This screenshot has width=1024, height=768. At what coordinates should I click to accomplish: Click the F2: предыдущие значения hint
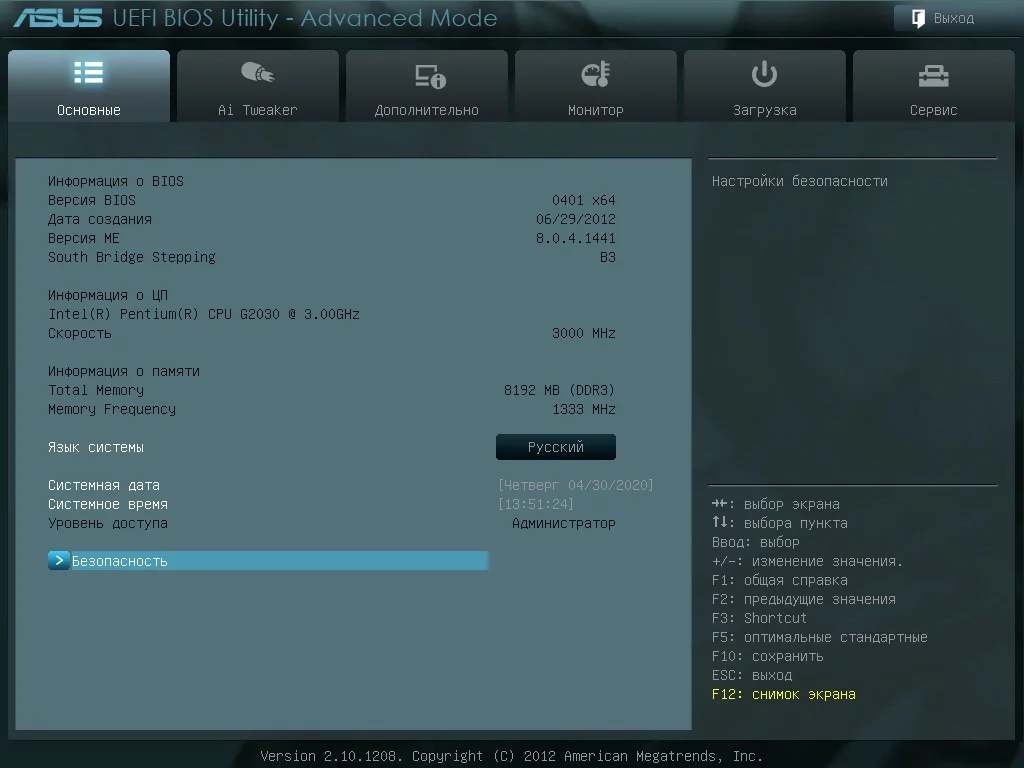pyautogui.click(x=804, y=599)
